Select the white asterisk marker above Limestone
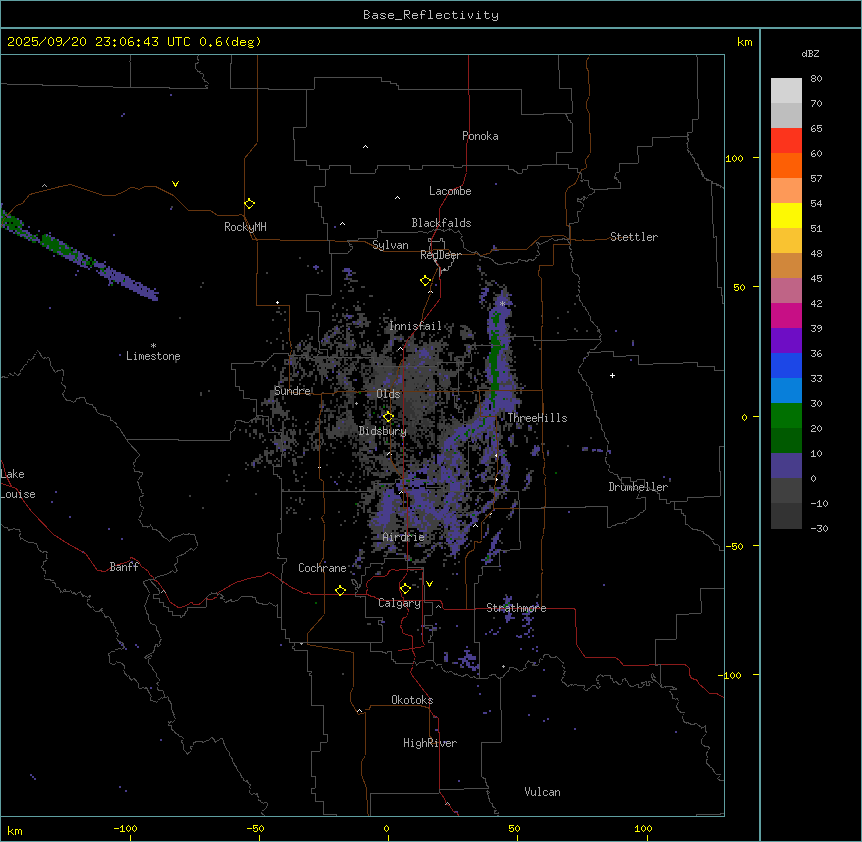 153,345
